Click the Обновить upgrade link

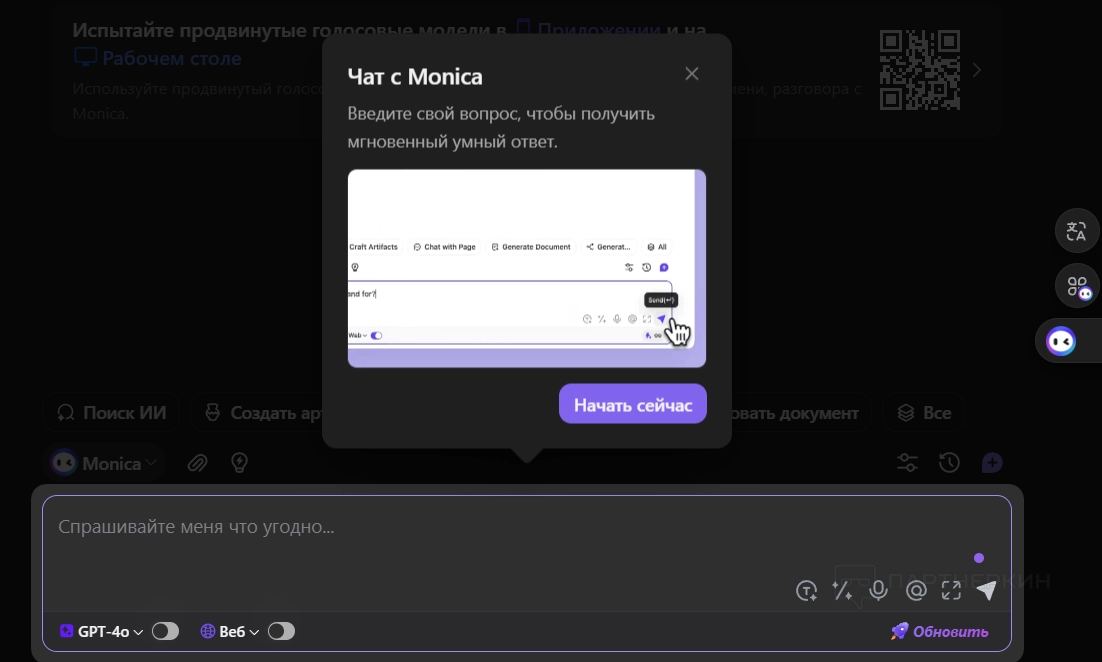click(939, 631)
